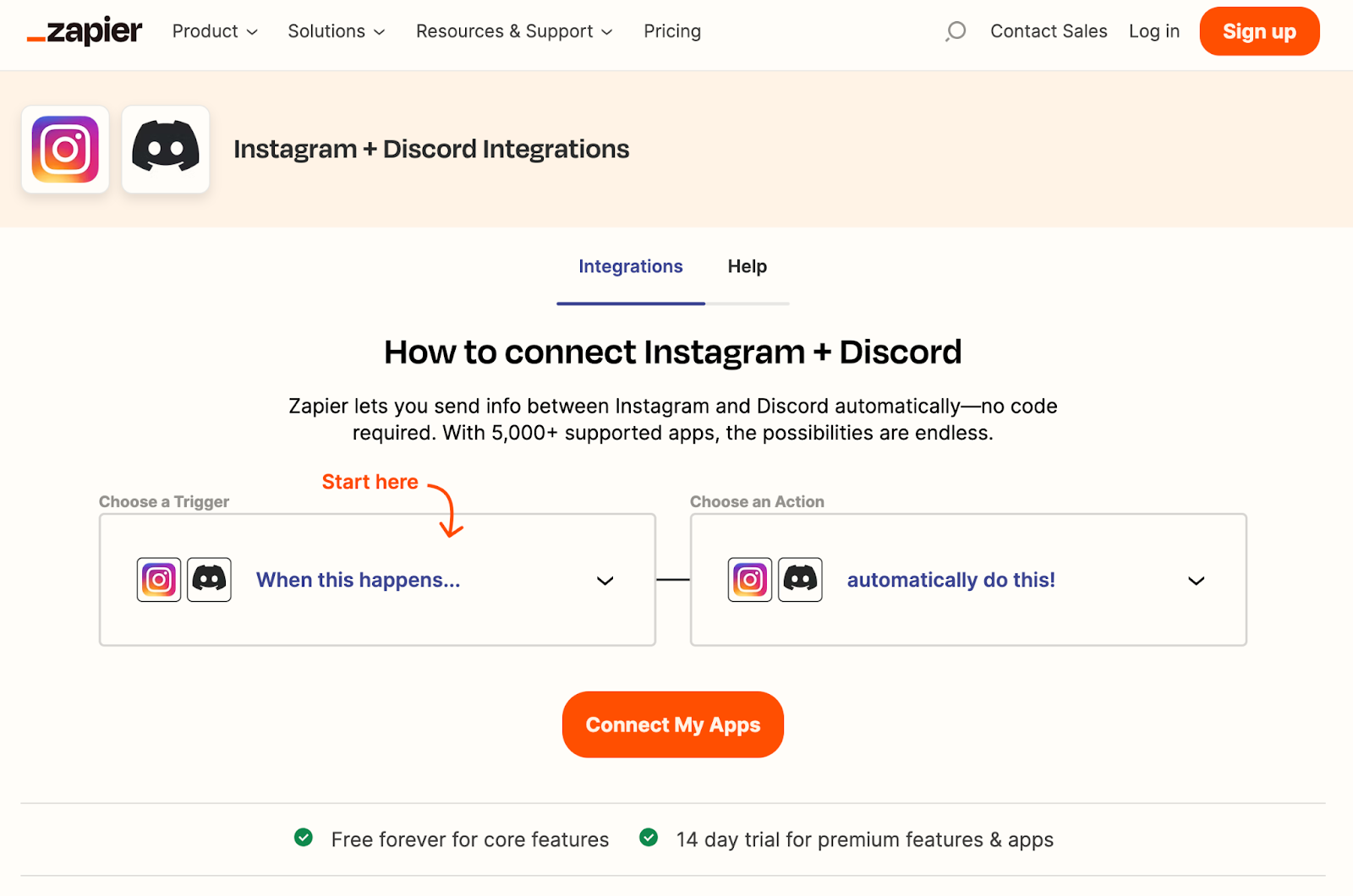Click the Discord icon inside the action box
This screenshot has height=896, width=1353.
tap(800, 580)
